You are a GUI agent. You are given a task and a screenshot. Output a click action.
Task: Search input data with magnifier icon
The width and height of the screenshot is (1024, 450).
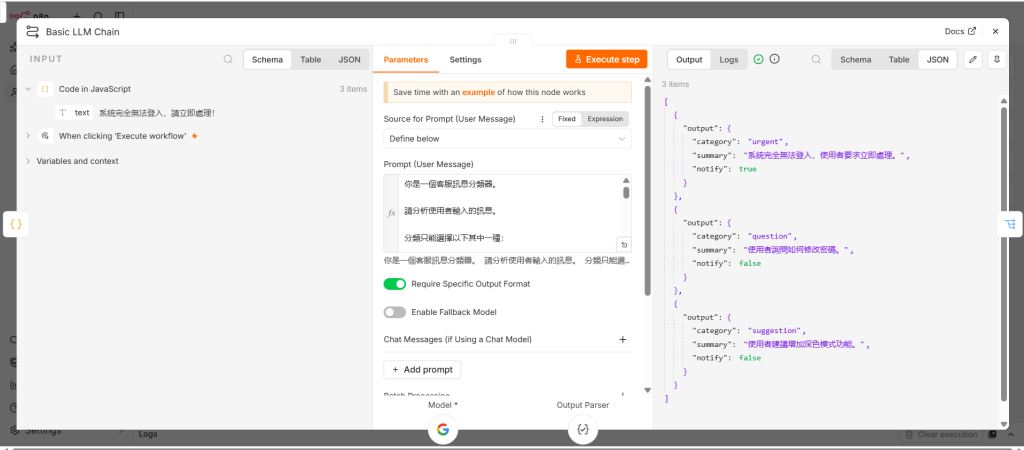228,59
